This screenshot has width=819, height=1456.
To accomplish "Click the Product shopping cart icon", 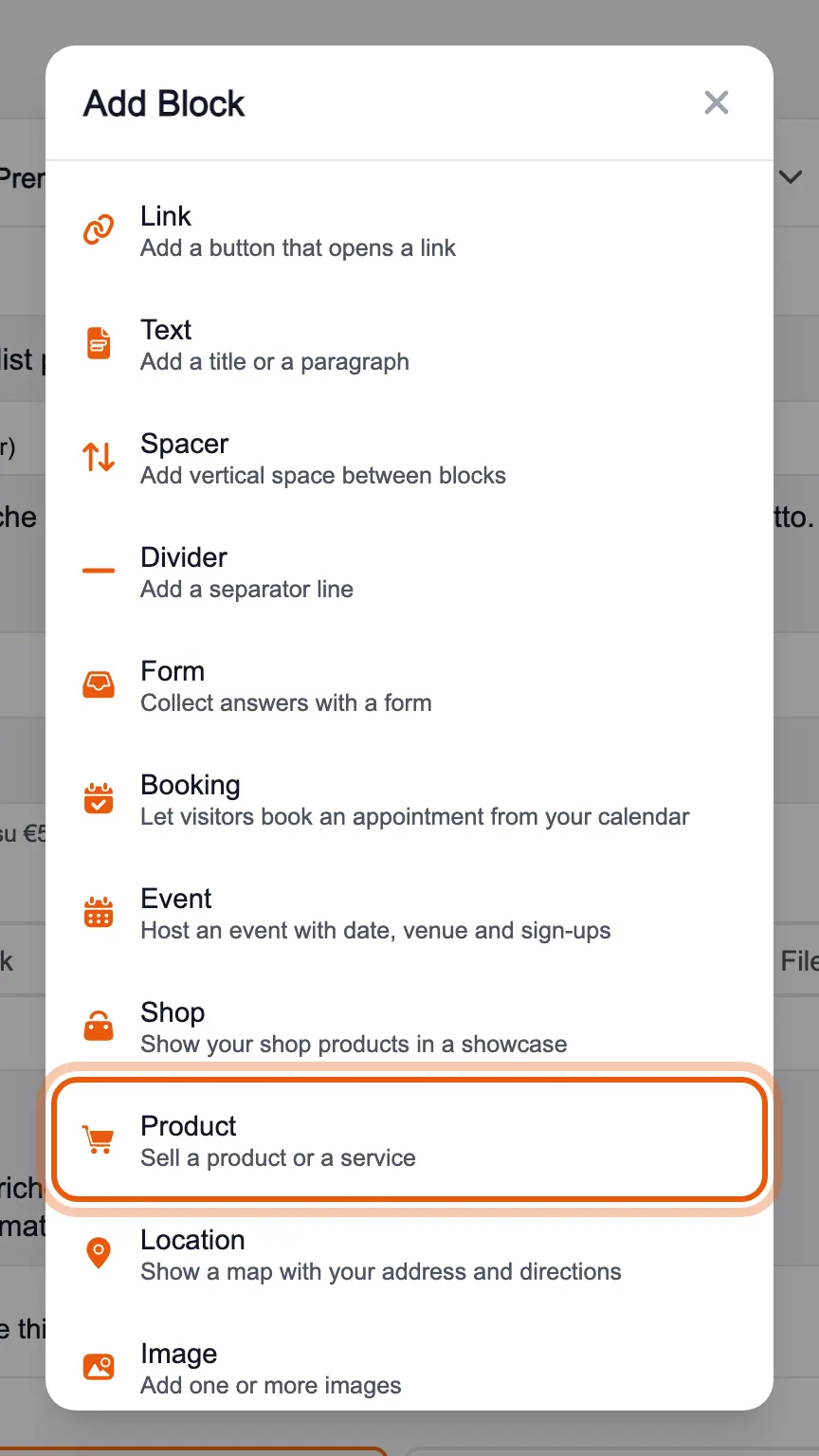I will pos(99,1139).
